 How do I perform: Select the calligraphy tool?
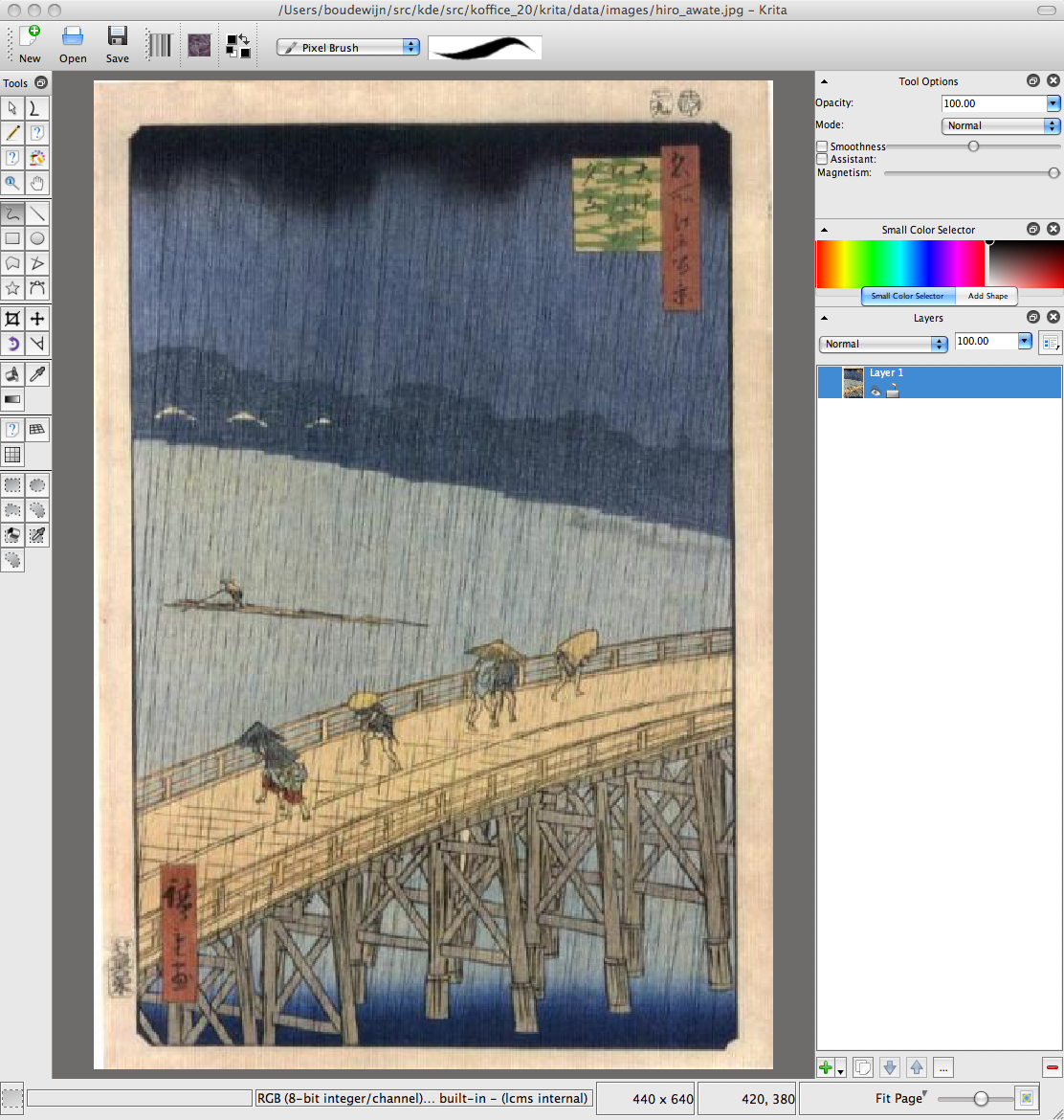click(36, 108)
